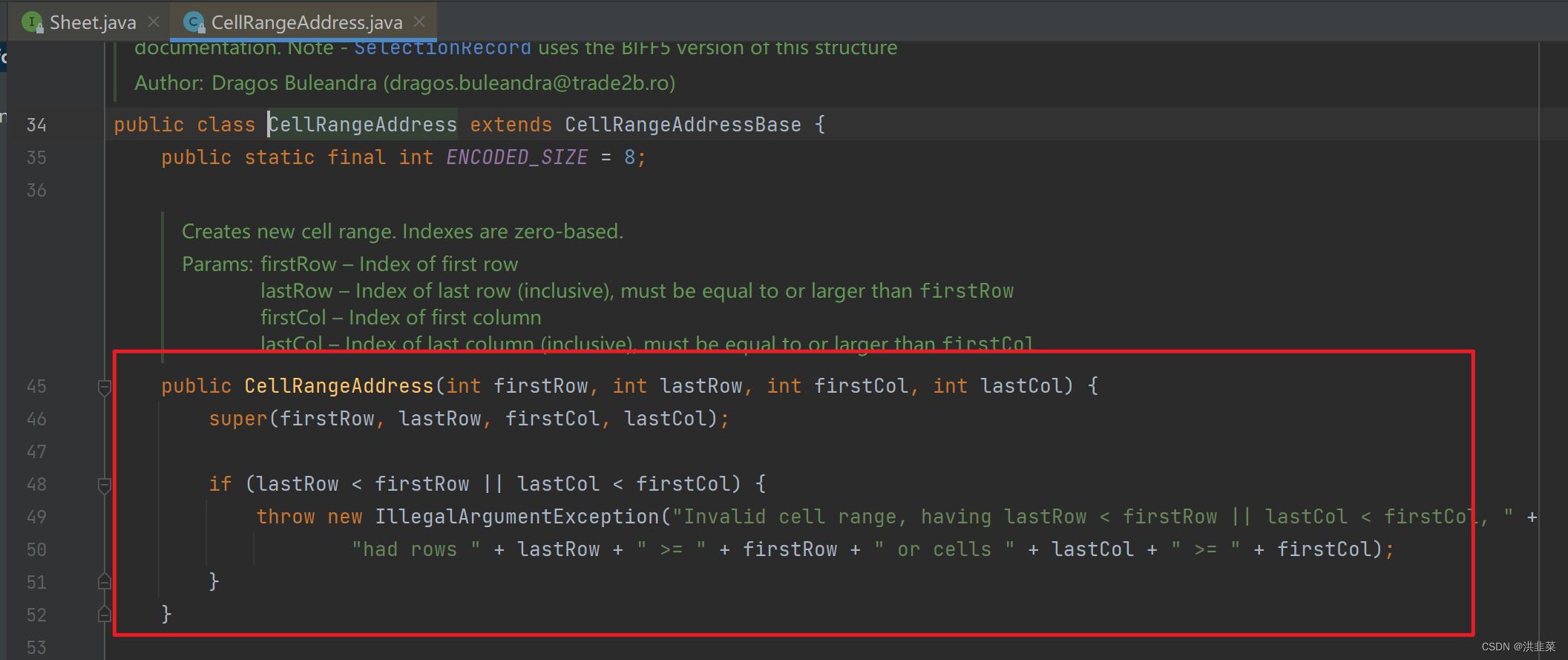1568x660 pixels.
Task: Click the ENCODED_SIZE constant name
Action: pos(516,157)
